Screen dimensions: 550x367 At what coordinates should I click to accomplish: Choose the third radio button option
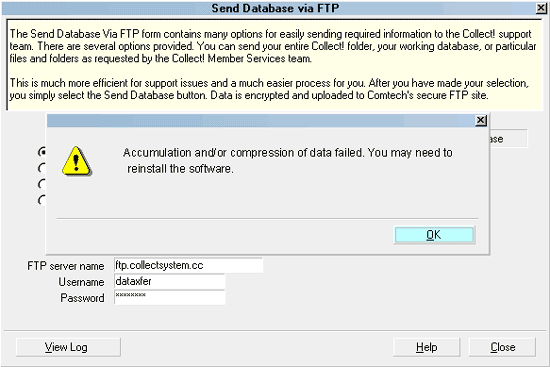coord(42,184)
